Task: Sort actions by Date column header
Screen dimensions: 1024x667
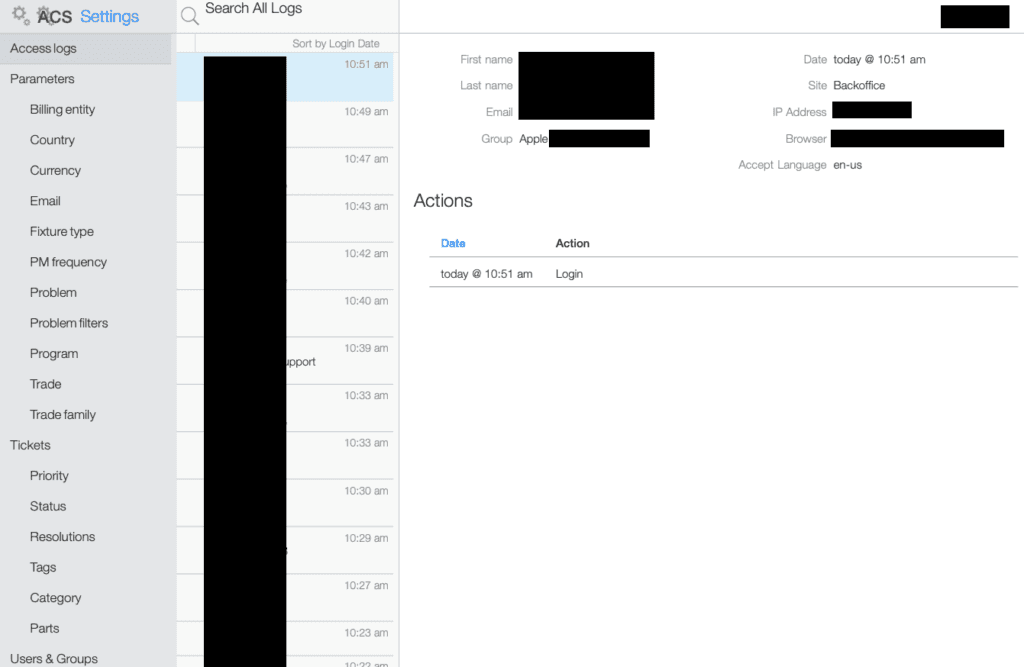Action: point(453,243)
